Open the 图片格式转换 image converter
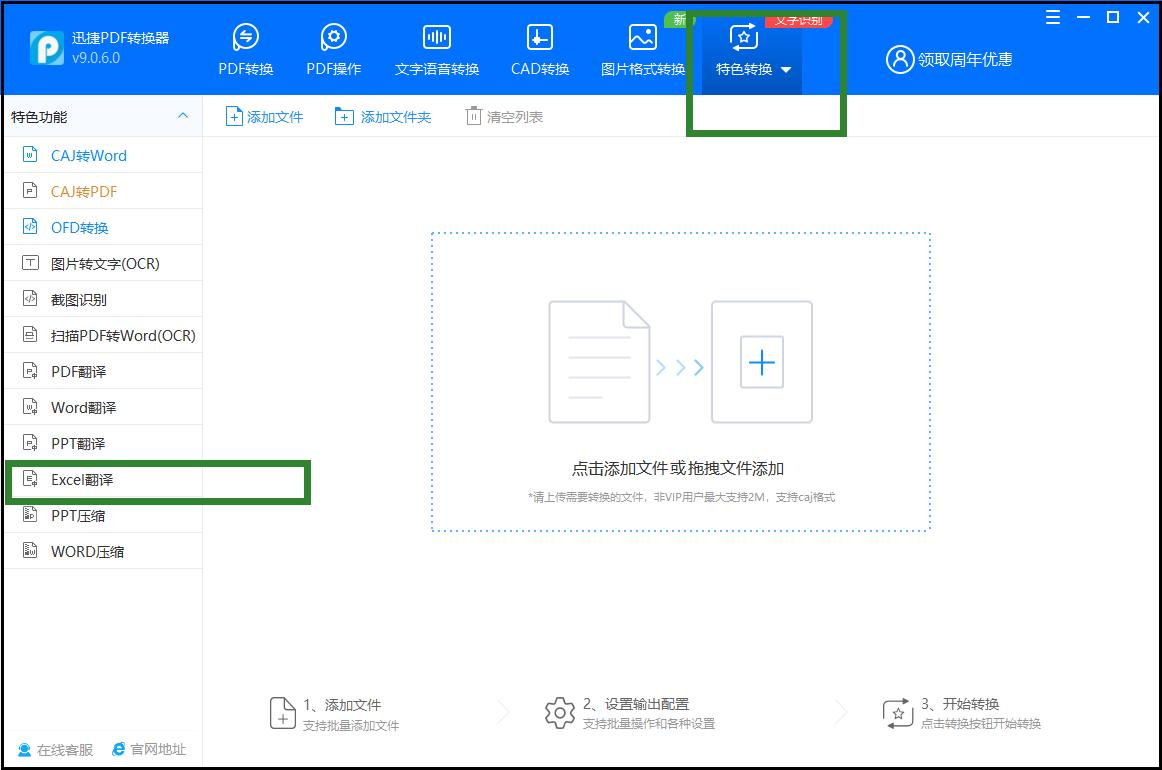 pos(641,47)
